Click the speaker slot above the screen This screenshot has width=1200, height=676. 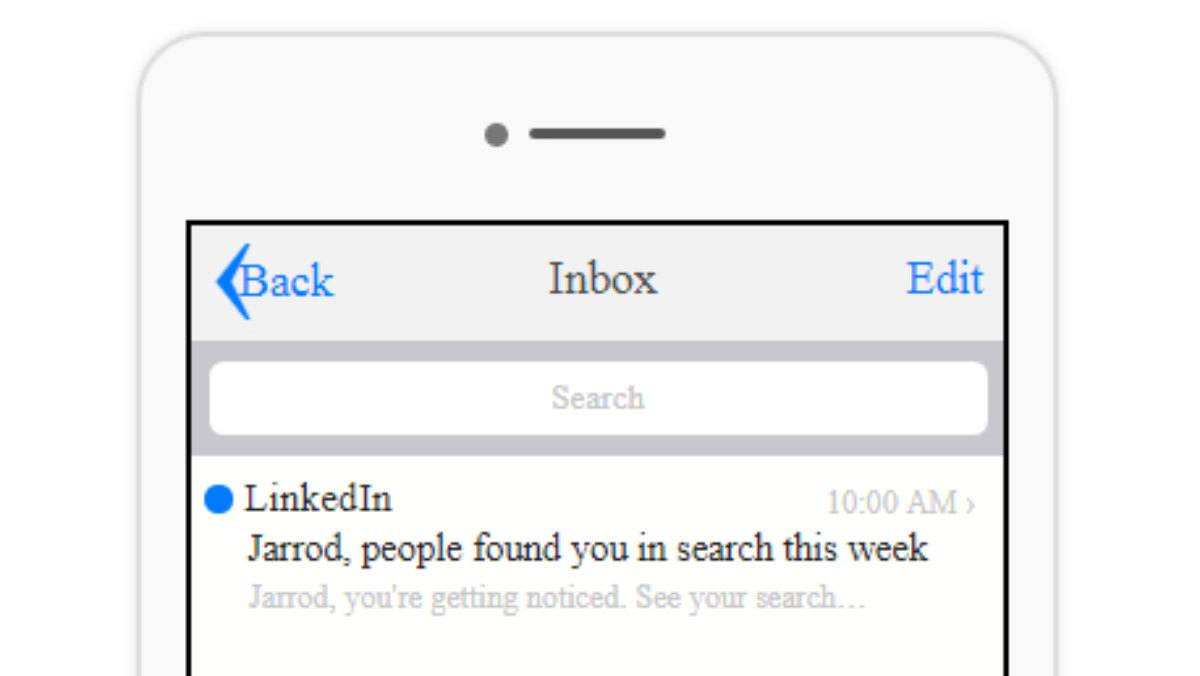pyautogui.click(x=597, y=133)
